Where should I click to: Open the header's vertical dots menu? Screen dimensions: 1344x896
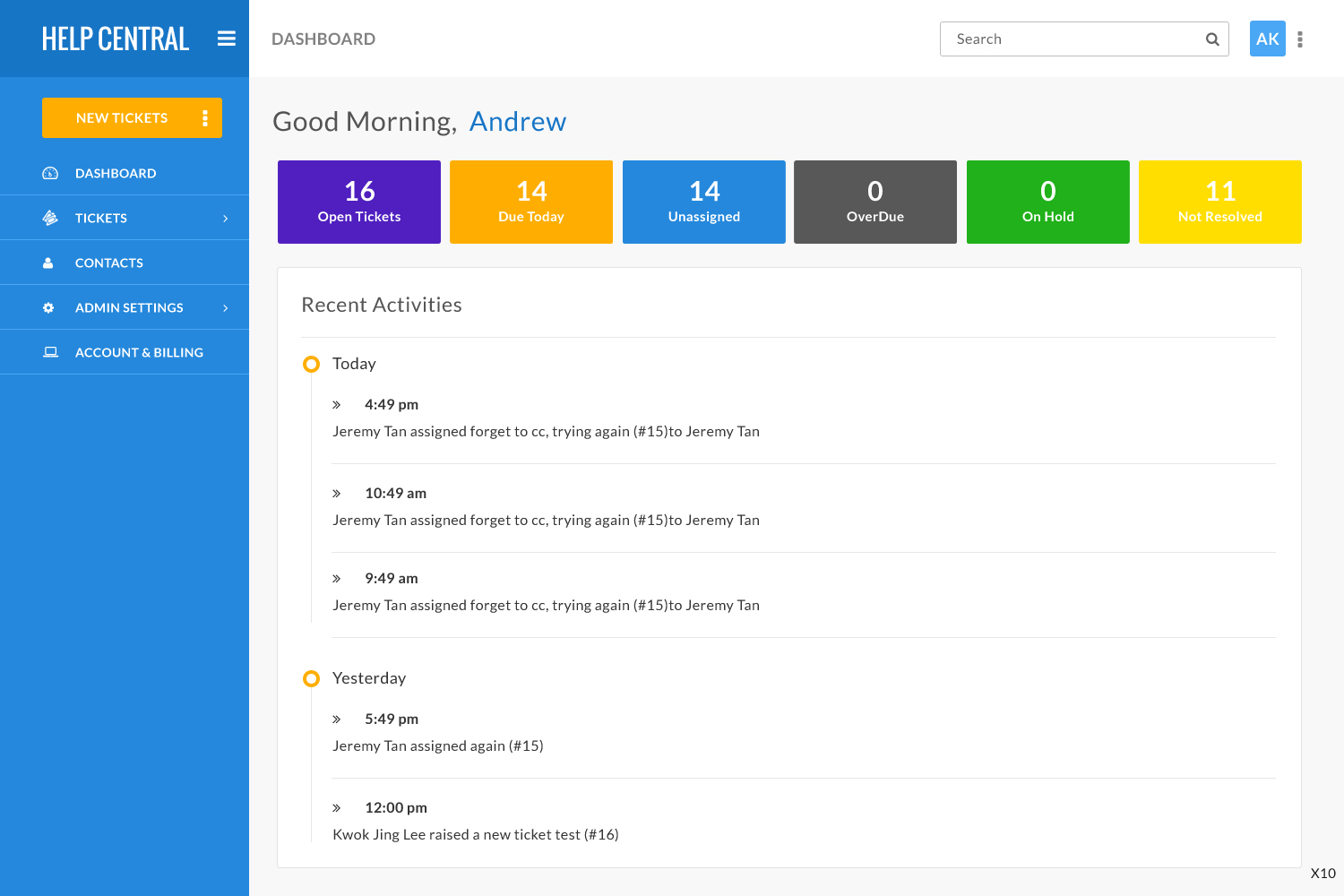[x=1300, y=39]
